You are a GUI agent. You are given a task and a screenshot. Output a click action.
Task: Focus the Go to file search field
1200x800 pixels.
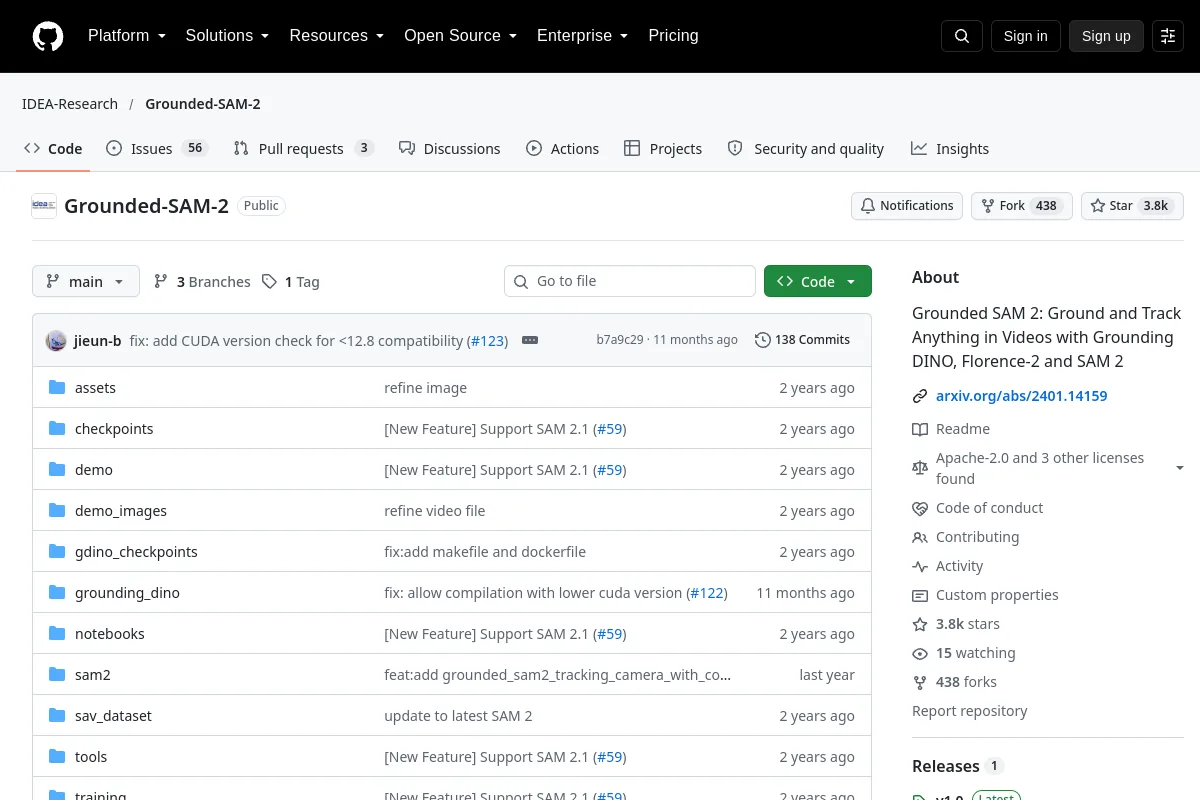coord(630,281)
